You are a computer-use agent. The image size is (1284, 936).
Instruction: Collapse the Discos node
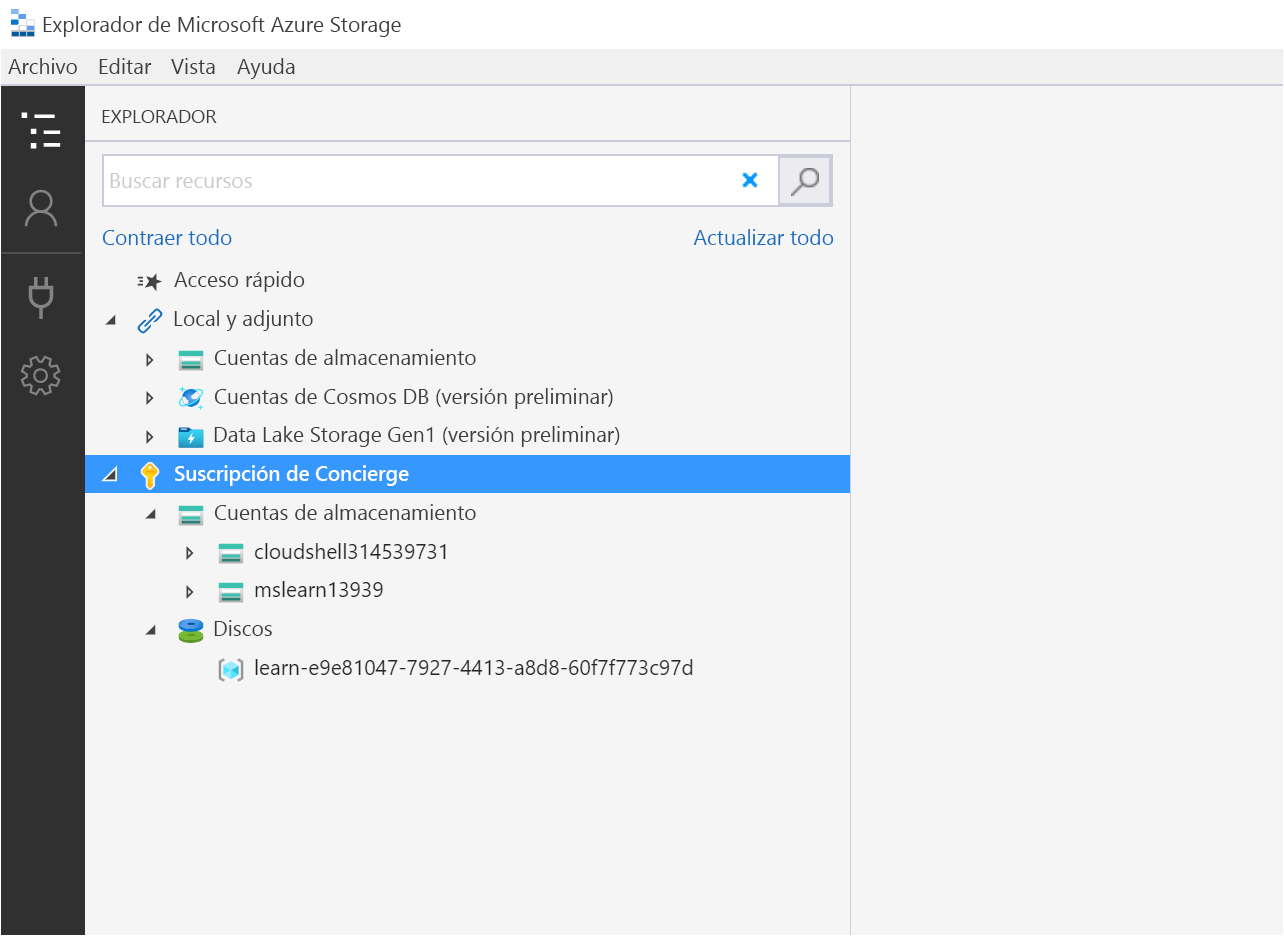tap(151, 630)
